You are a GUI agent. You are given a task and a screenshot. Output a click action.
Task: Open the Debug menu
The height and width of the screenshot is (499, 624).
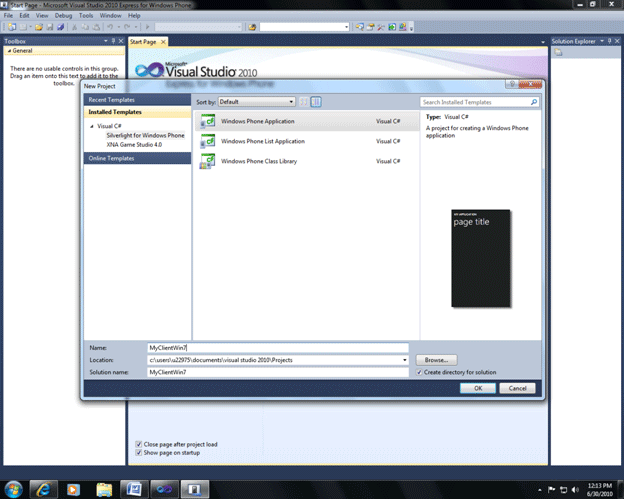tap(63, 16)
